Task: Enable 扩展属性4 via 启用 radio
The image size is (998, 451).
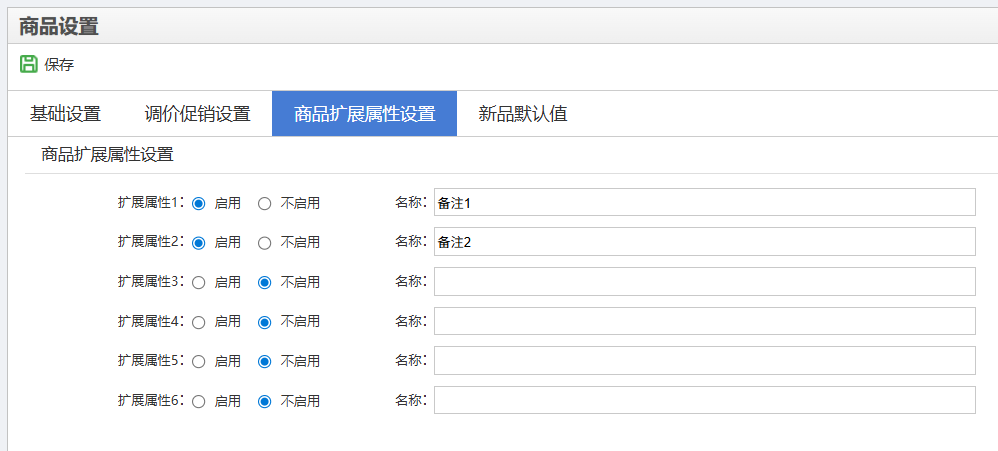Action: (x=199, y=322)
